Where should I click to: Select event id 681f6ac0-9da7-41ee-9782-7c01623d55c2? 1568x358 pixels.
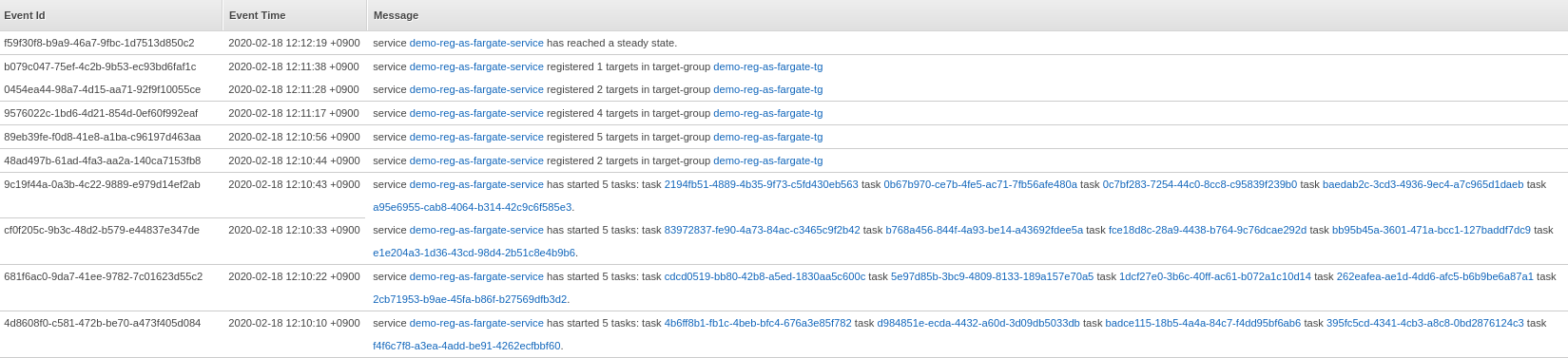(103, 276)
